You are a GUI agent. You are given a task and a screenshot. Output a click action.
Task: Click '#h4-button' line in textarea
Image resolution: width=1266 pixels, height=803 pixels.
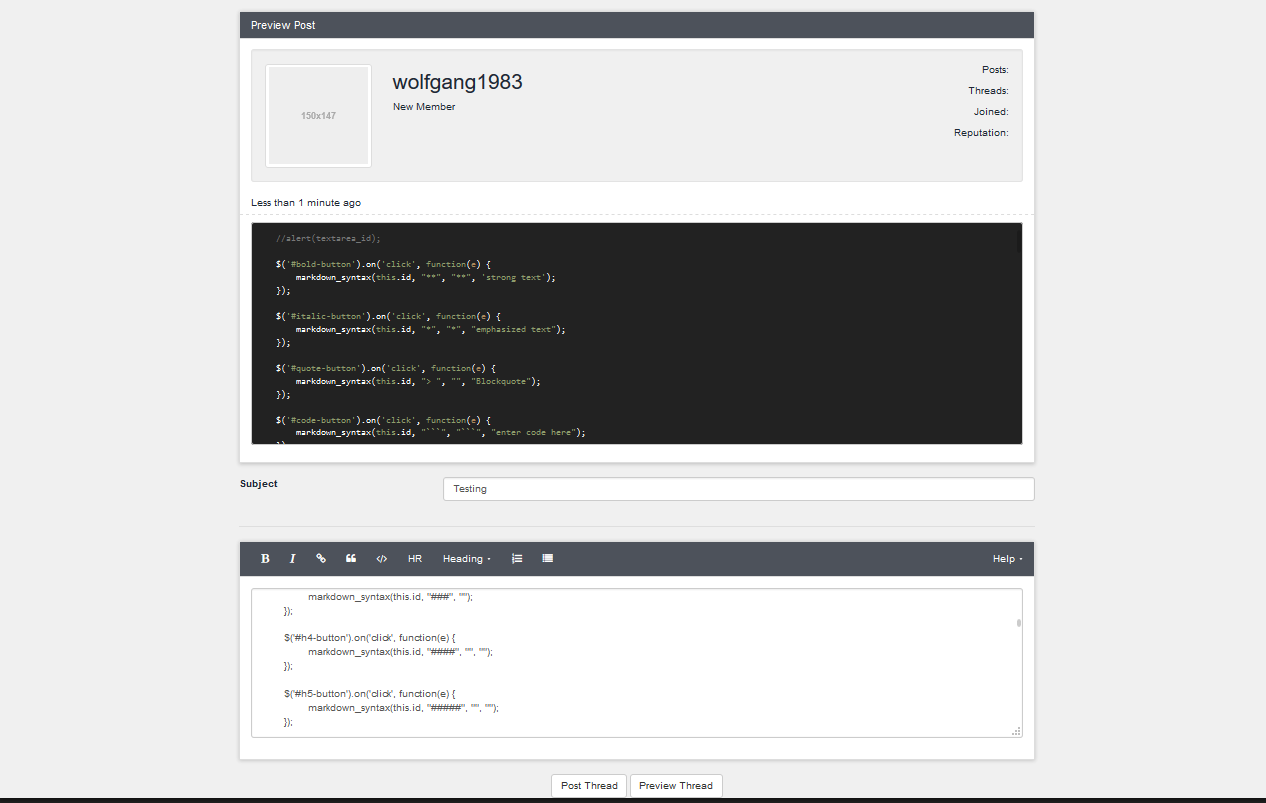(370, 637)
